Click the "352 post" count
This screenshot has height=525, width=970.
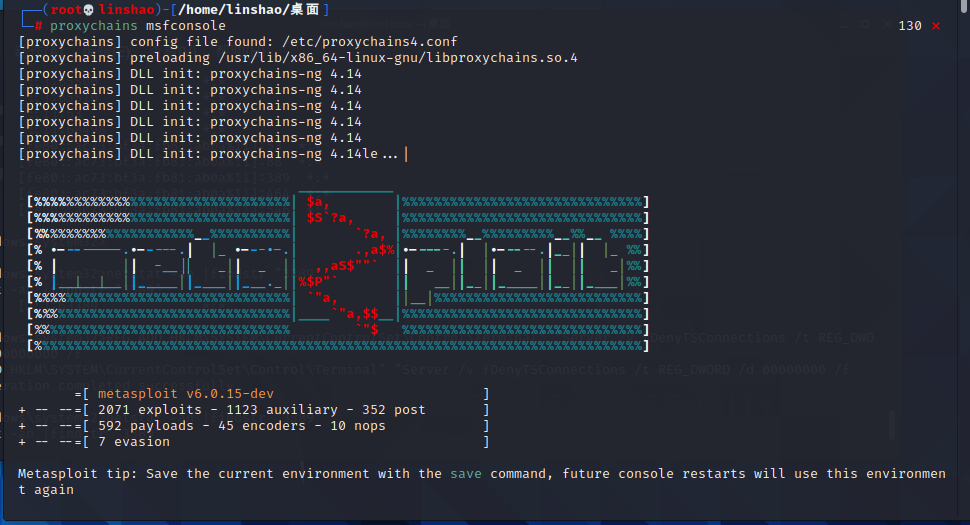[394, 410]
